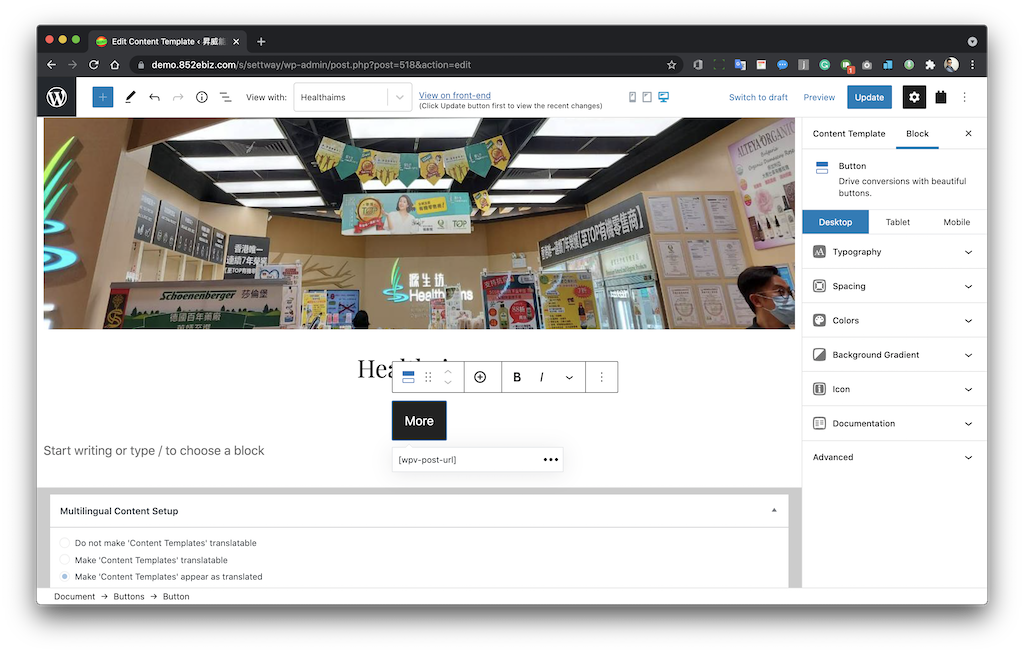Open block toolbar more options
This screenshot has width=1024, height=653.
(601, 377)
